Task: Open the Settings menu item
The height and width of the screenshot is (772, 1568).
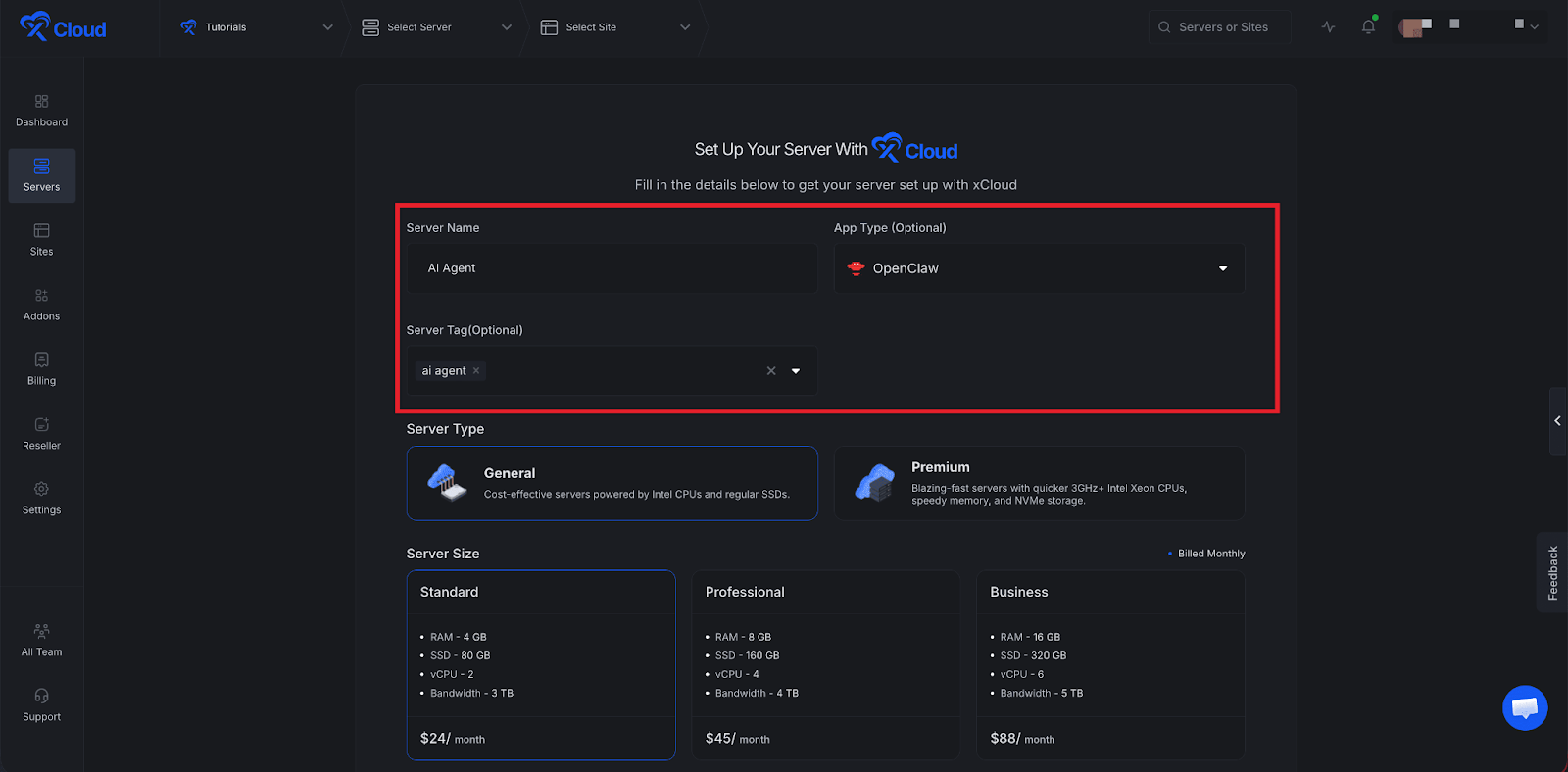Action: [x=41, y=499]
